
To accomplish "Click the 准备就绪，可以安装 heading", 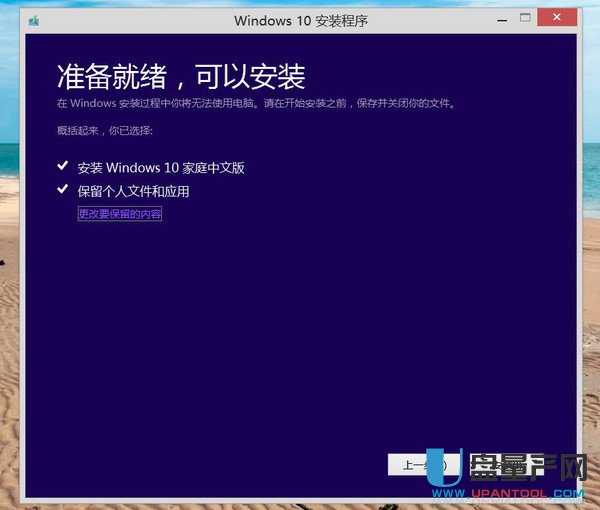I will (x=180, y=76).
